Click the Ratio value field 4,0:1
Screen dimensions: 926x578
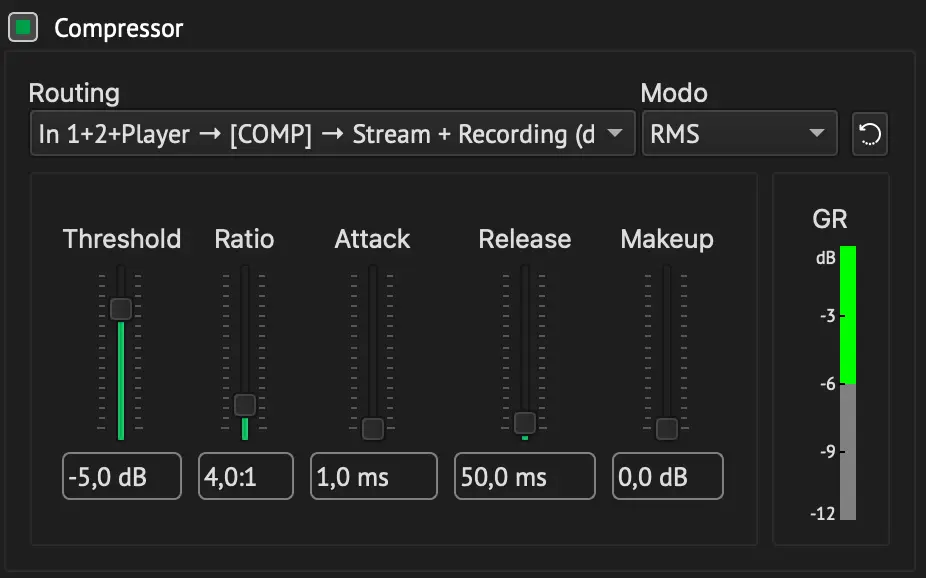click(246, 476)
